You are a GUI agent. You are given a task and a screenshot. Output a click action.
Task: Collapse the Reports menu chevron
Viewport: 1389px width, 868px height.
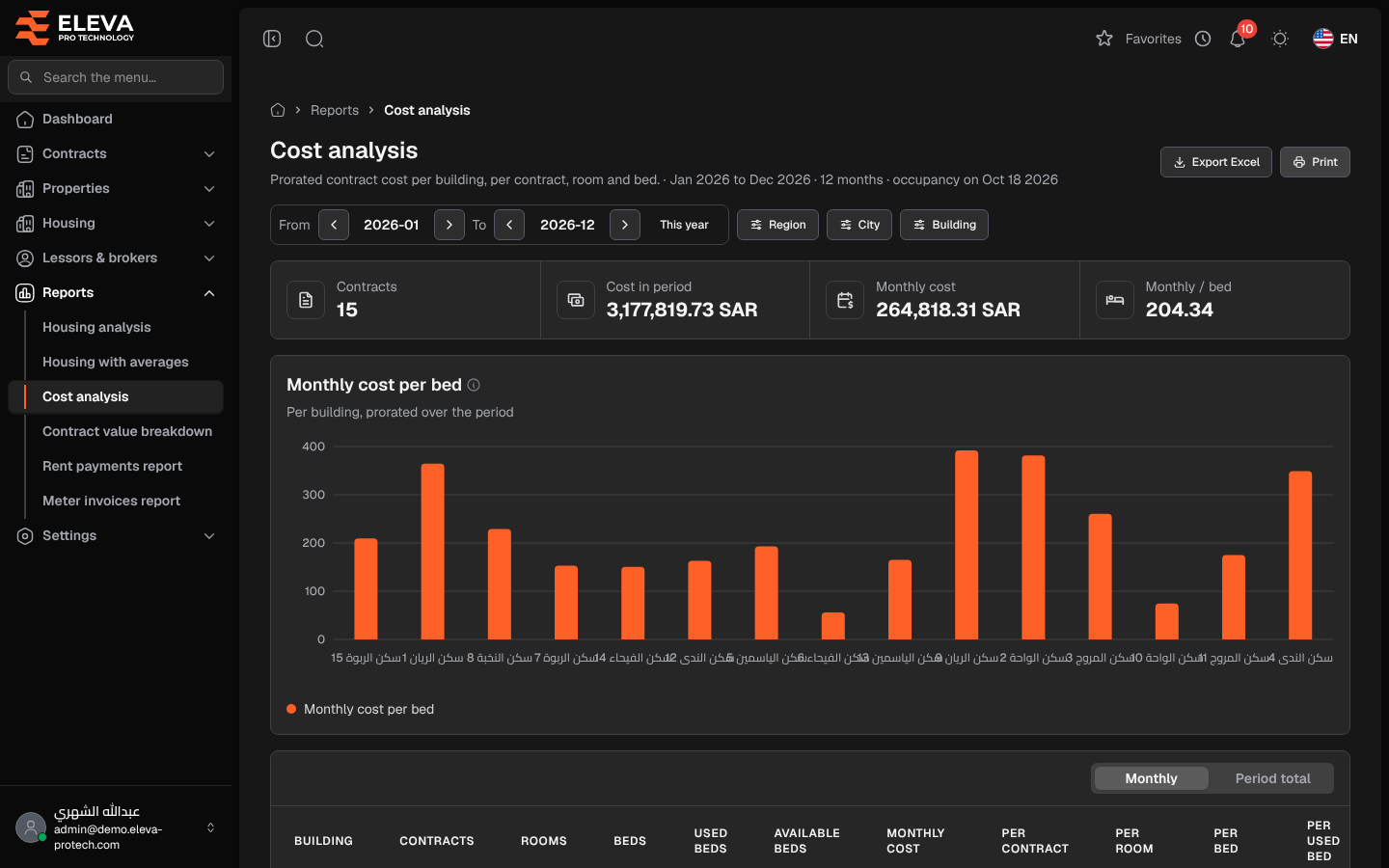209,292
